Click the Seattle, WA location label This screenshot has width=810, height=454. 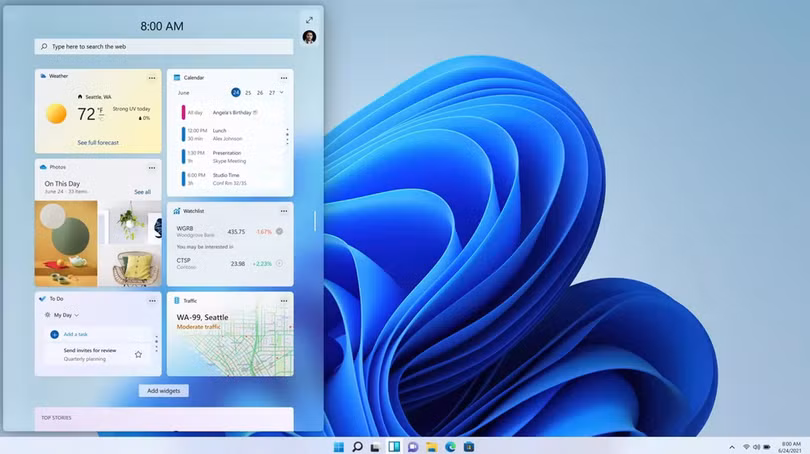click(x=98, y=97)
